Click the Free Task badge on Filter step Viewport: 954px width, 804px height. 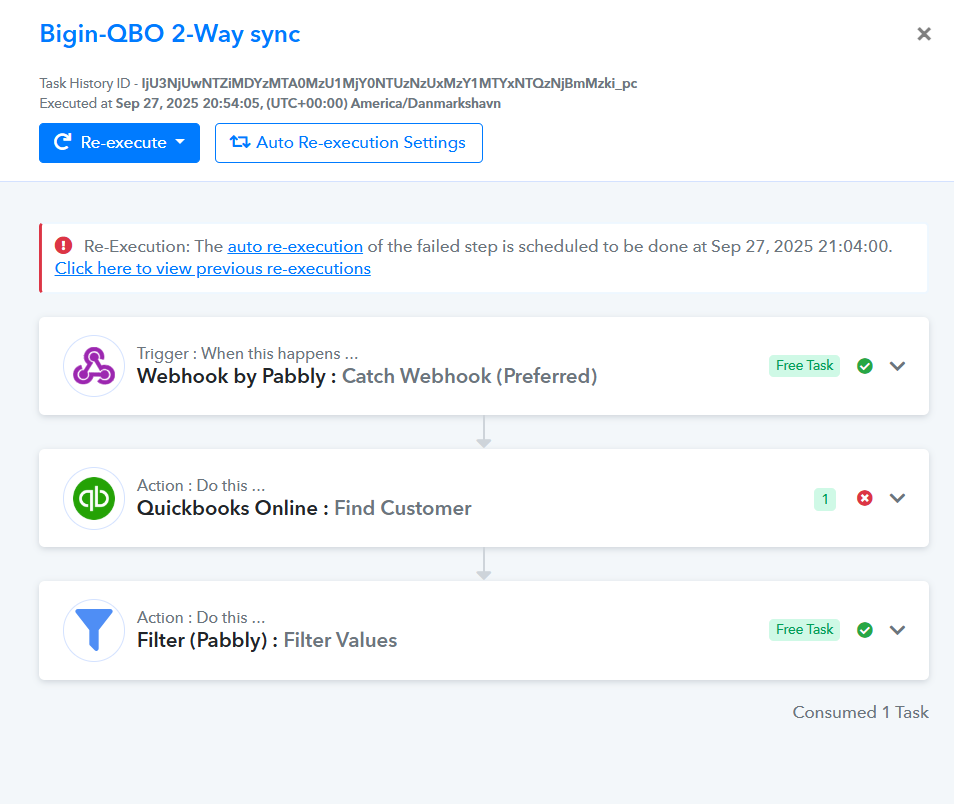804,629
